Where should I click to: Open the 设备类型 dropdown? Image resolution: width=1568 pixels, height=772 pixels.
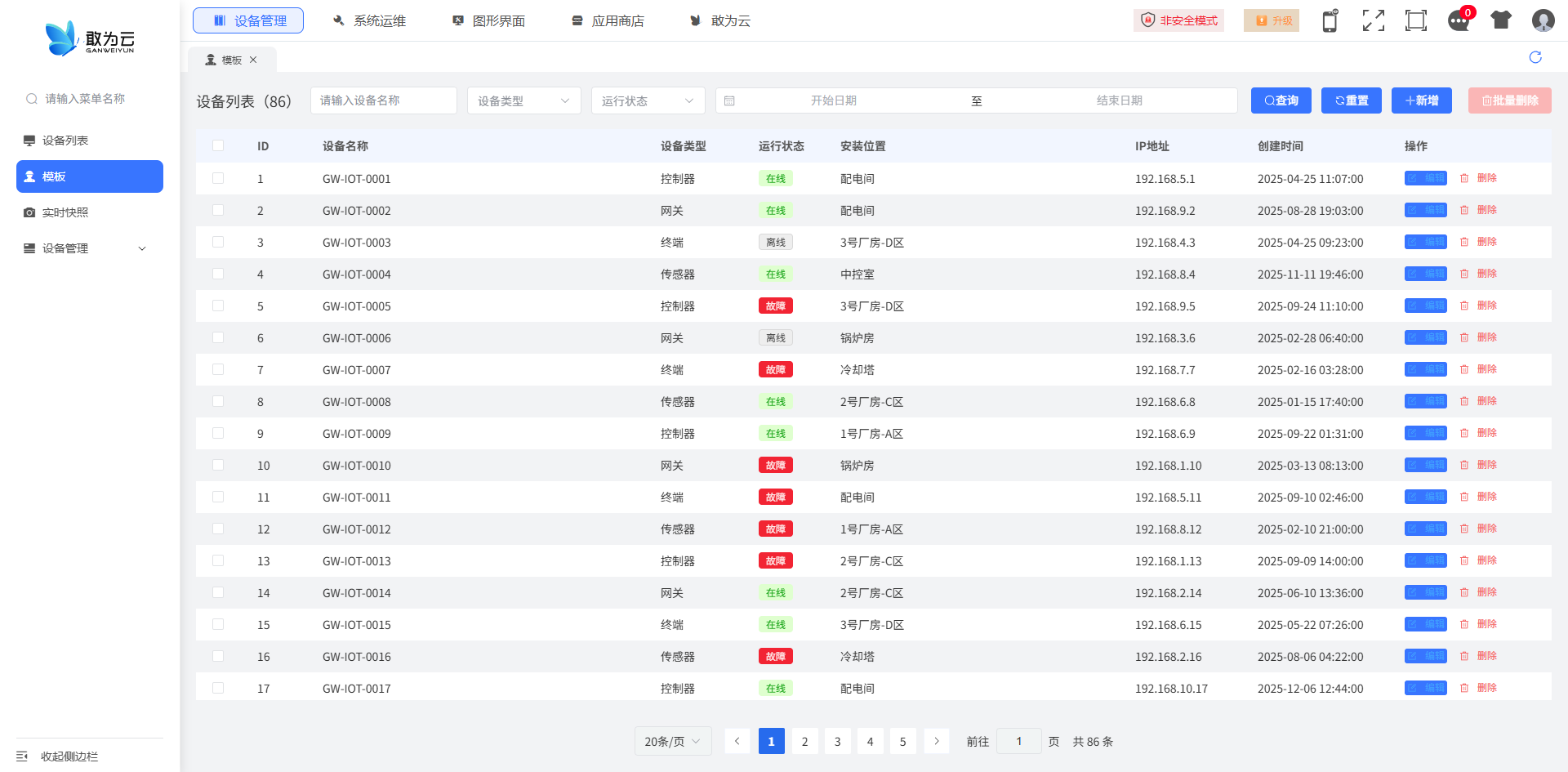pyautogui.click(x=524, y=100)
